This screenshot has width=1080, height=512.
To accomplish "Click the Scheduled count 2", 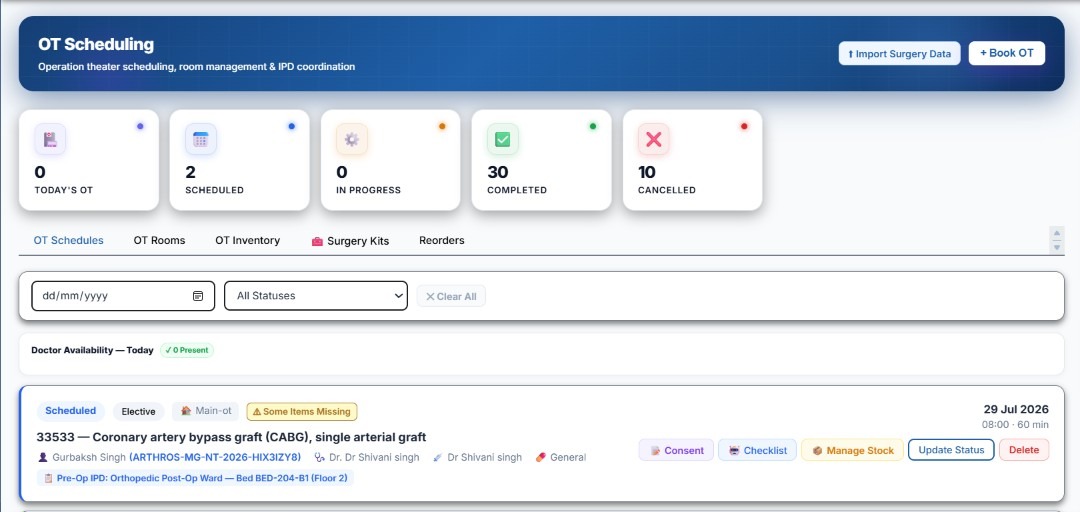I will [191, 172].
